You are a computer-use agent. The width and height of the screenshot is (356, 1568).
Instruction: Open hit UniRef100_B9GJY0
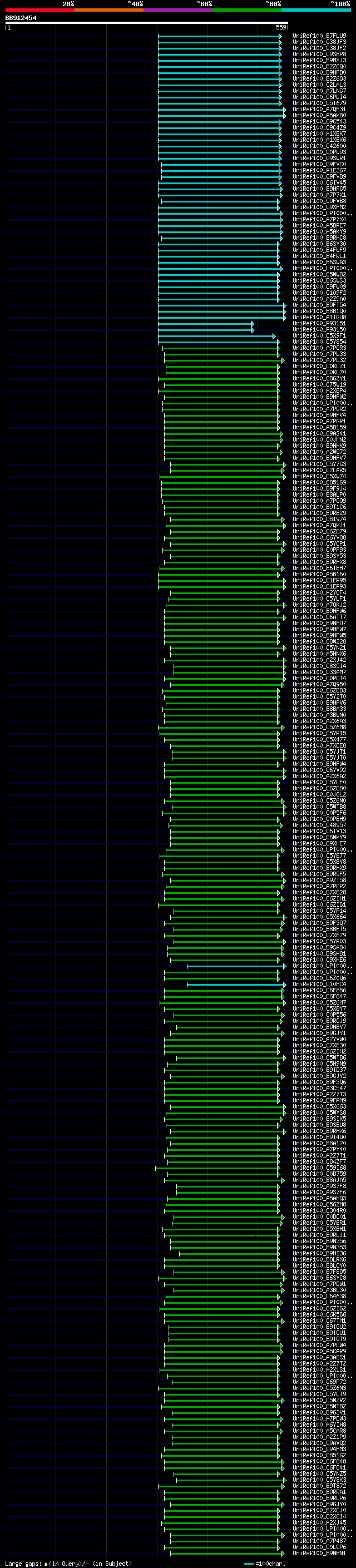tap(319, 1504)
